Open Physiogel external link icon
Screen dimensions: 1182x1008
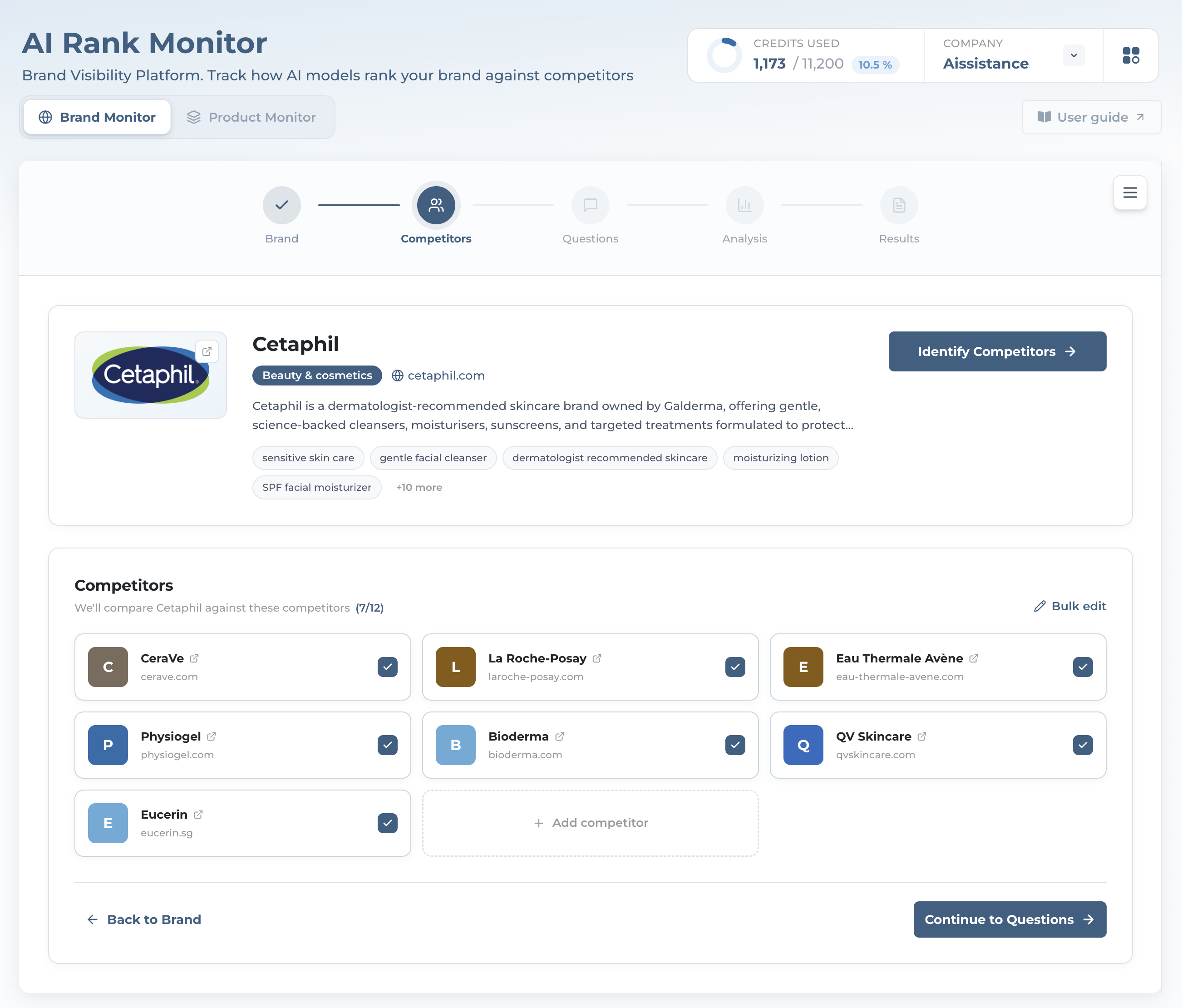click(212, 736)
